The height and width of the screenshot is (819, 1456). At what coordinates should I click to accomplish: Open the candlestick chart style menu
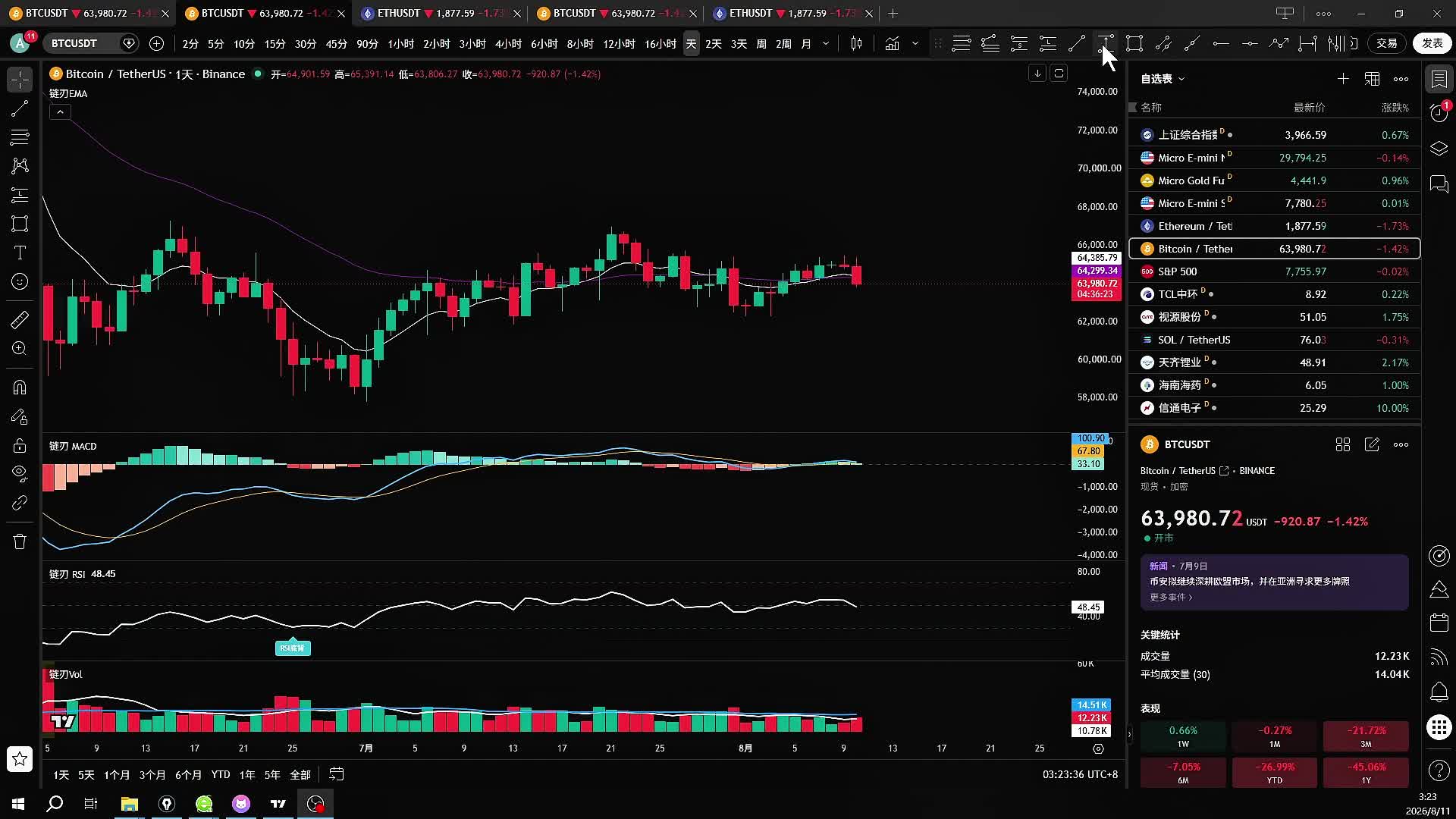(856, 43)
